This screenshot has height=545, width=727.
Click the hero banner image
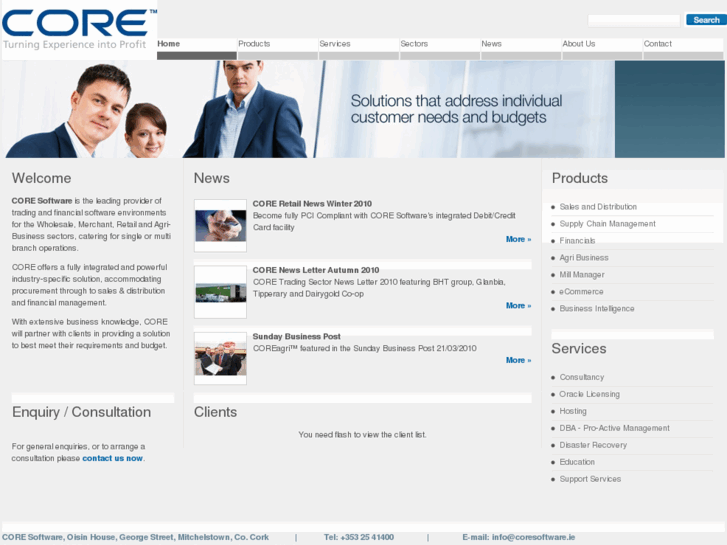[x=364, y=109]
